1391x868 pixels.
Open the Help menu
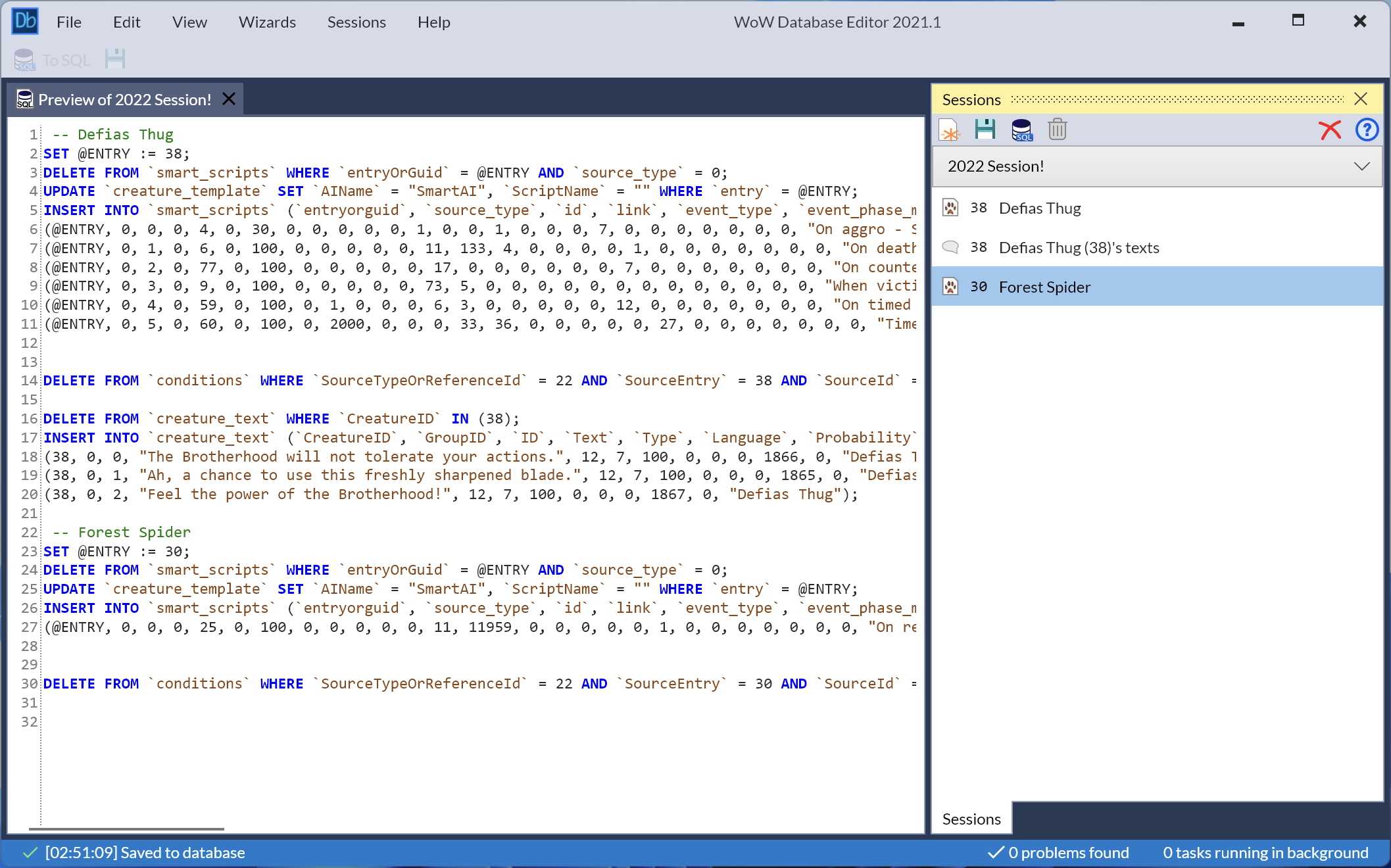[x=433, y=22]
